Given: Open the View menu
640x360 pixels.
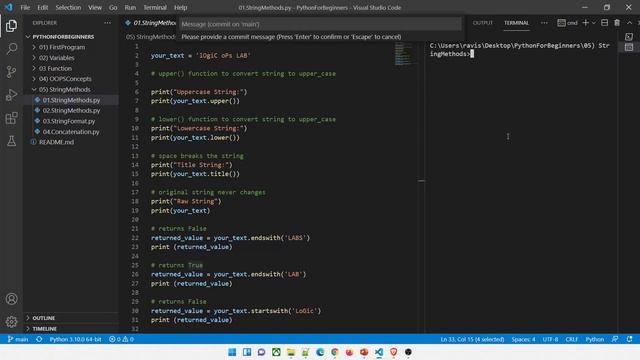Looking at the screenshot, I should 95,7.
